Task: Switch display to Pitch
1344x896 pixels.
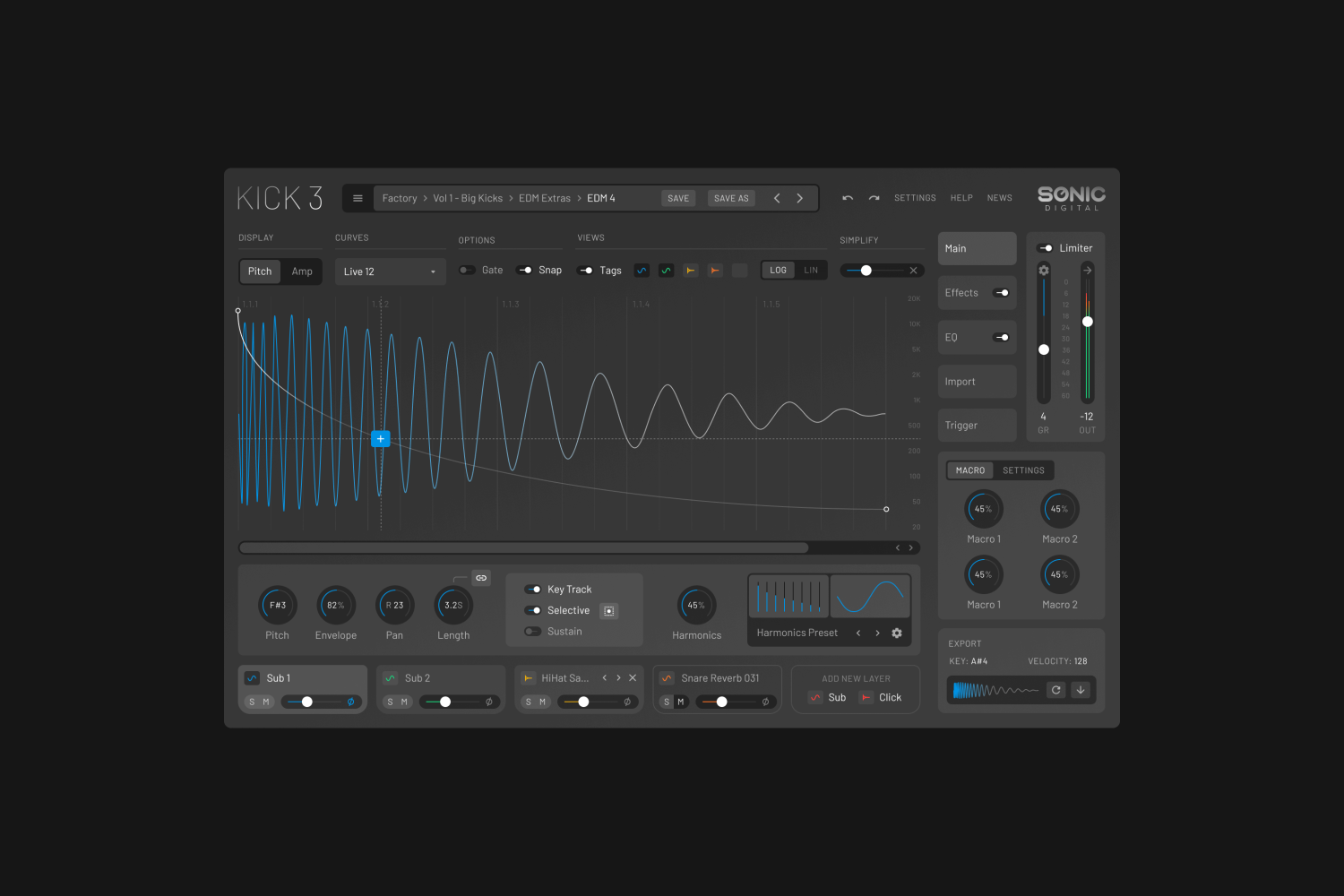Action: [260, 271]
